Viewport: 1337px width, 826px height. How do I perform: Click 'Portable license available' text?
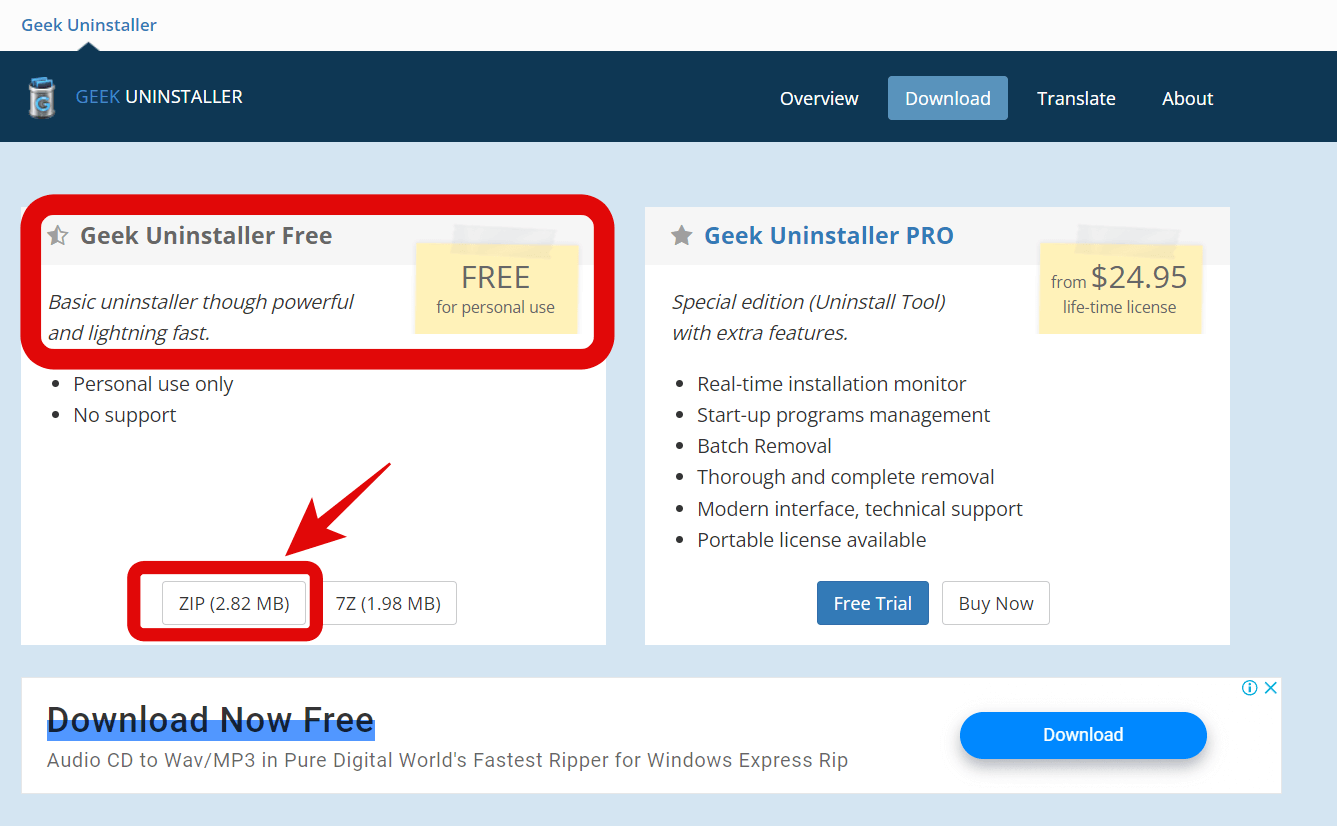click(x=812, y=540)
